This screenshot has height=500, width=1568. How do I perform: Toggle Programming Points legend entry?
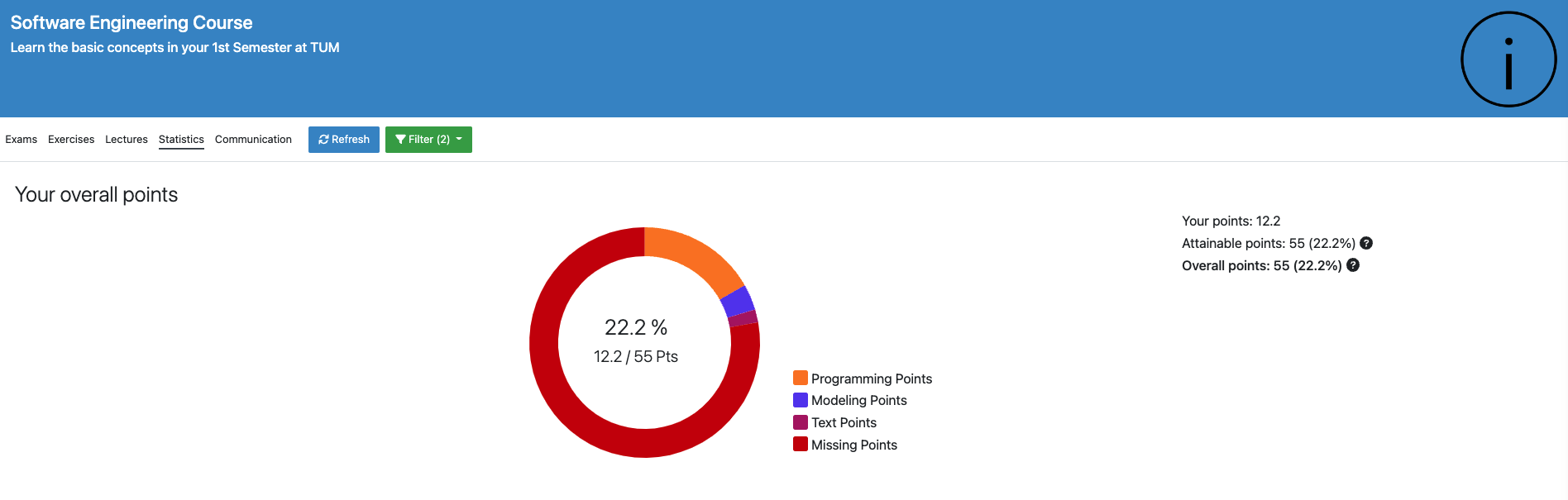(871, 379)
